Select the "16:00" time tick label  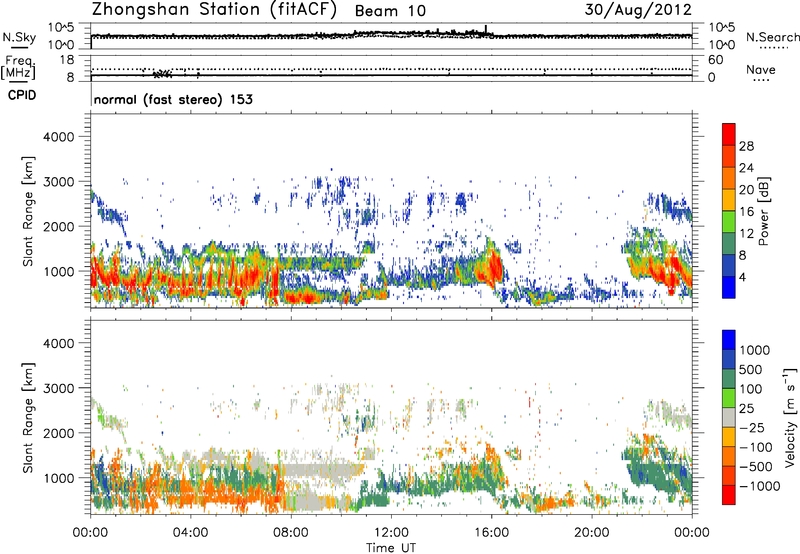(491, 533)
